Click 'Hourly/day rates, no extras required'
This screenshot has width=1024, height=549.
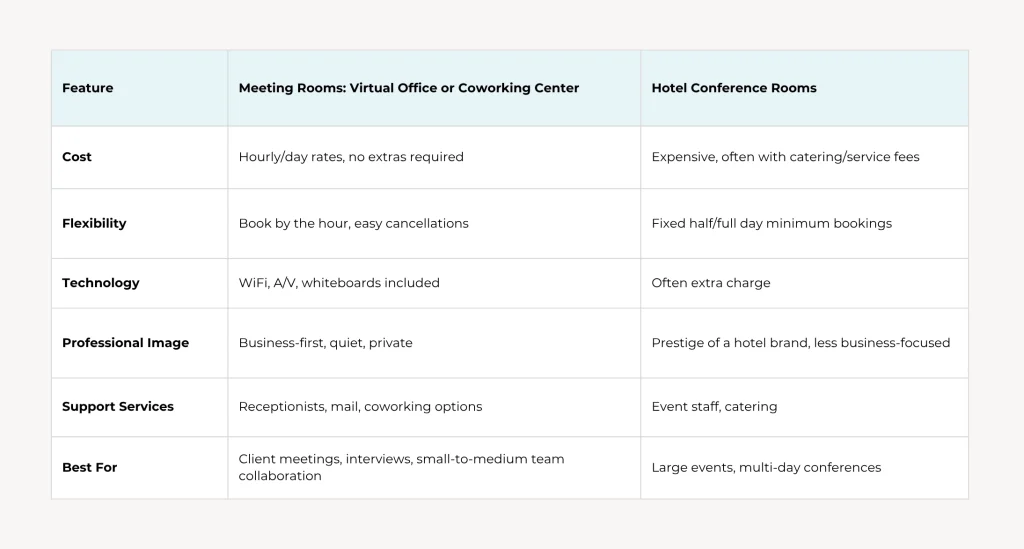351,157
